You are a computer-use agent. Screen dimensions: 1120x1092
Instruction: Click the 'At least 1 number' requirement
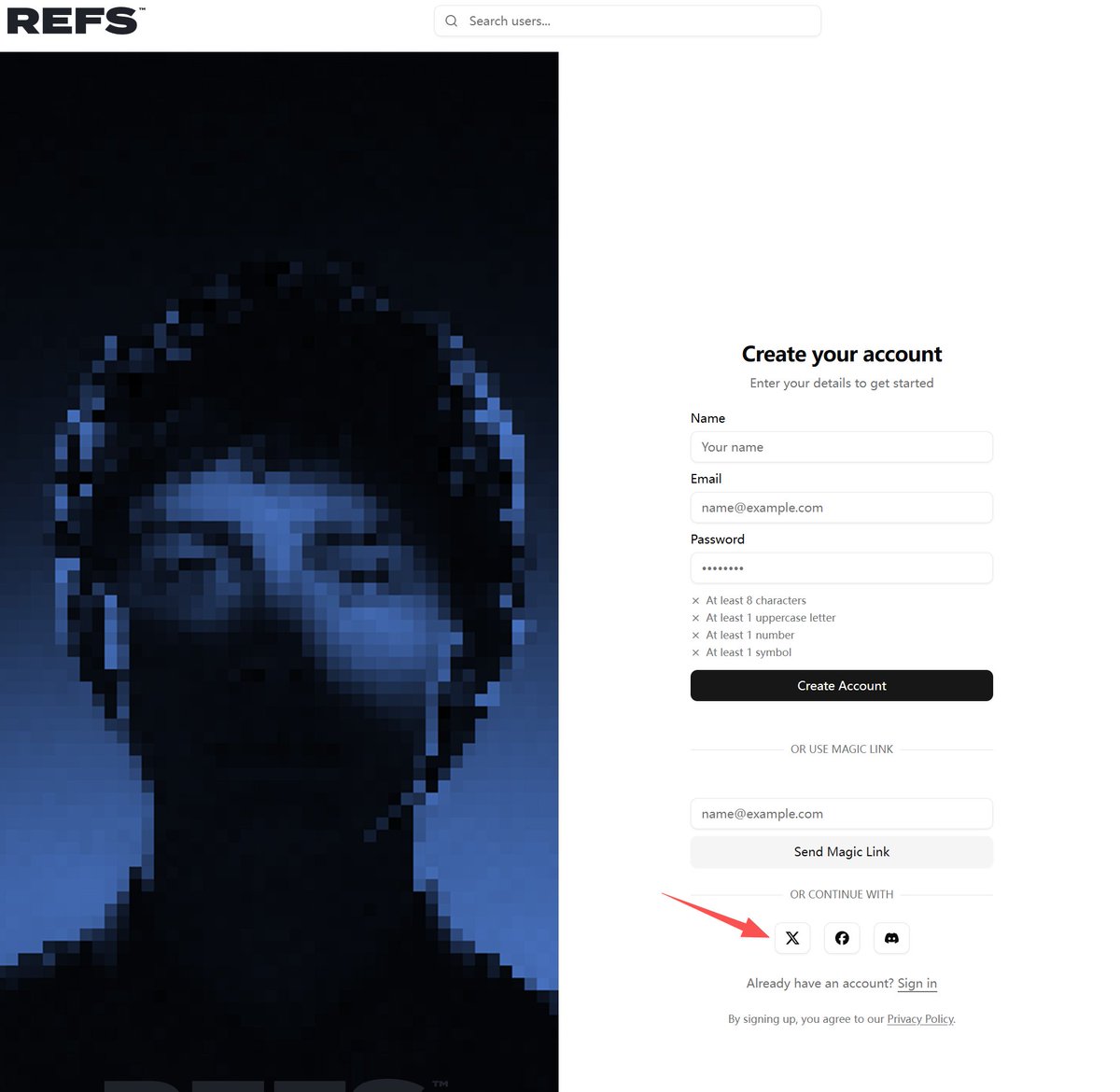point(743,635)
